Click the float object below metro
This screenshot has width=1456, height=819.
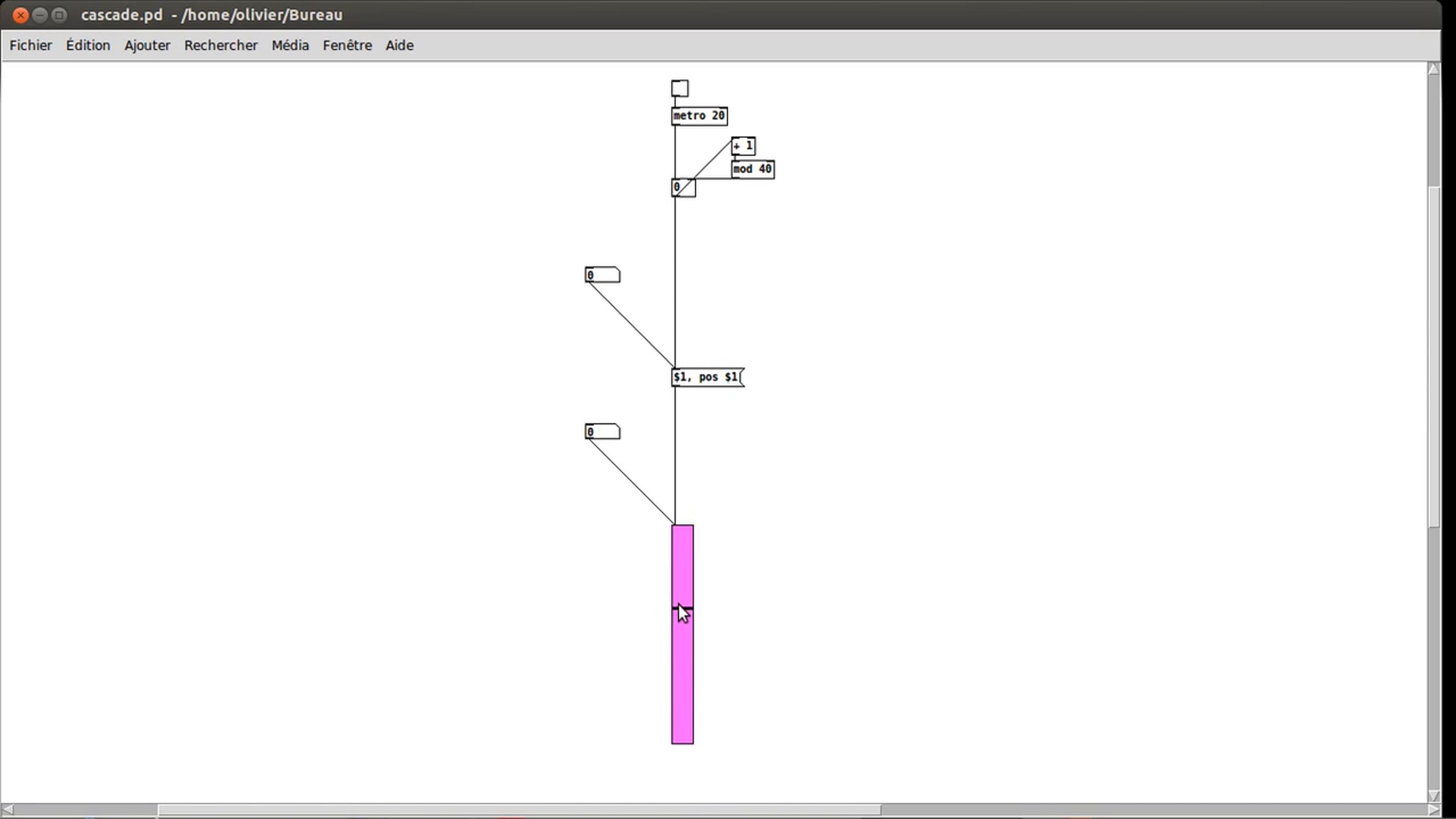(683, 187)
